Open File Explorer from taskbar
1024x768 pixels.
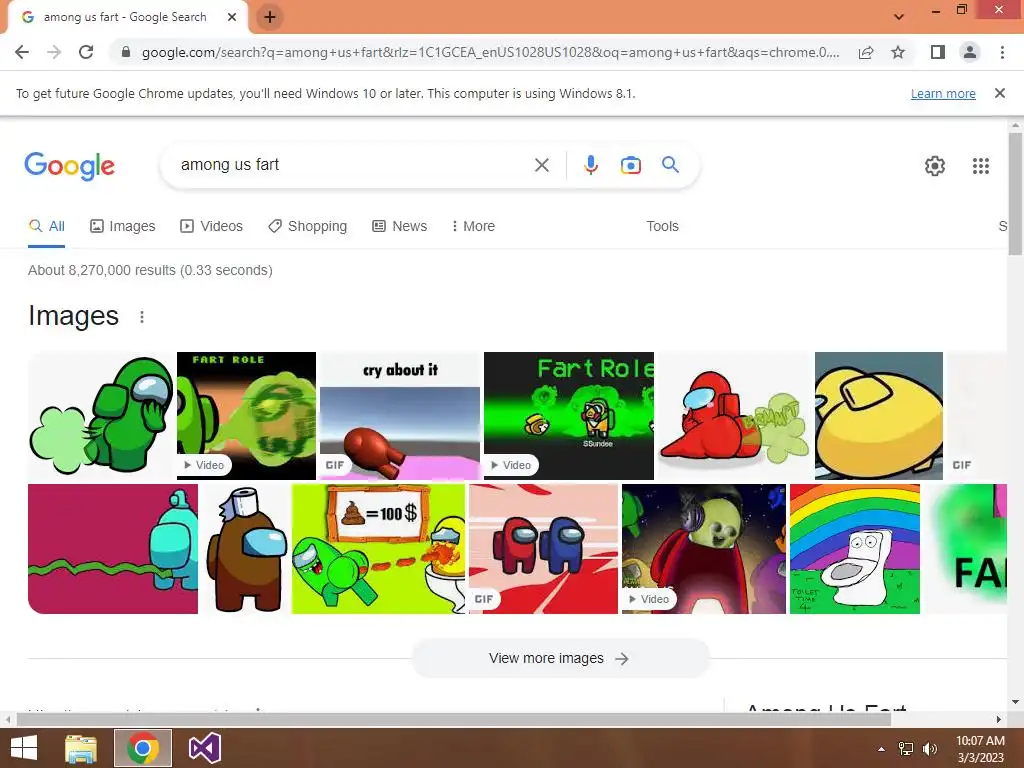81,748
